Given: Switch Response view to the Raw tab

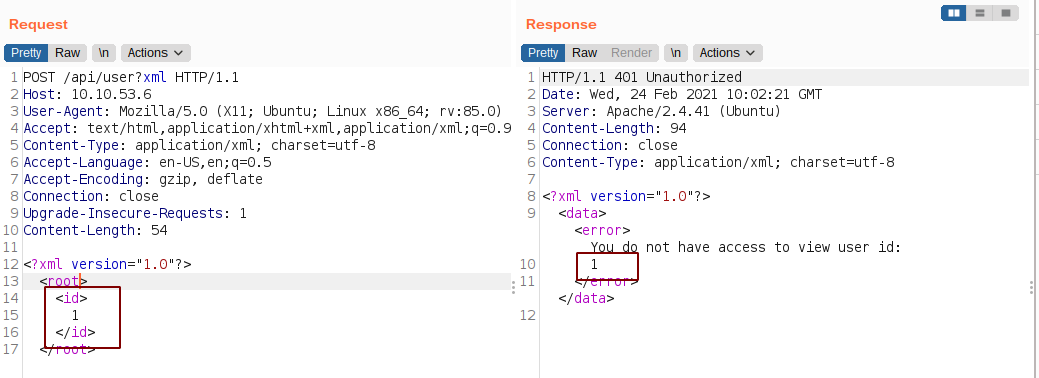Looking at the screenshot, I should (584, 53).
